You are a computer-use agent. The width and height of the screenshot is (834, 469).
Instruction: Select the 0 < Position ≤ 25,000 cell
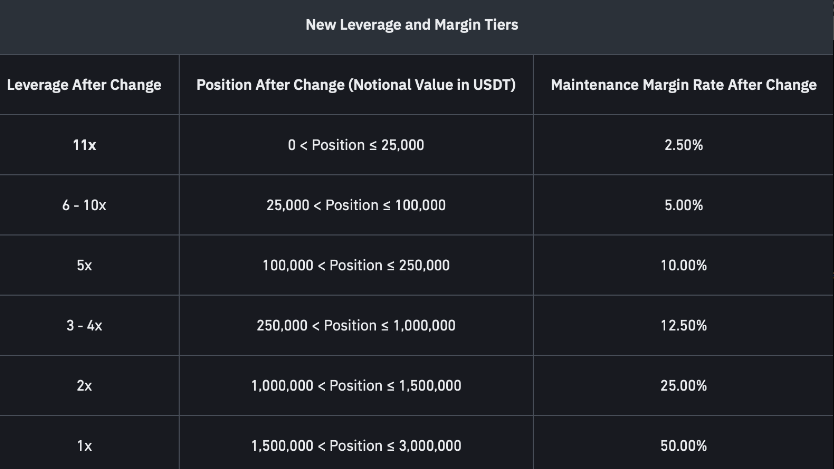356,145
